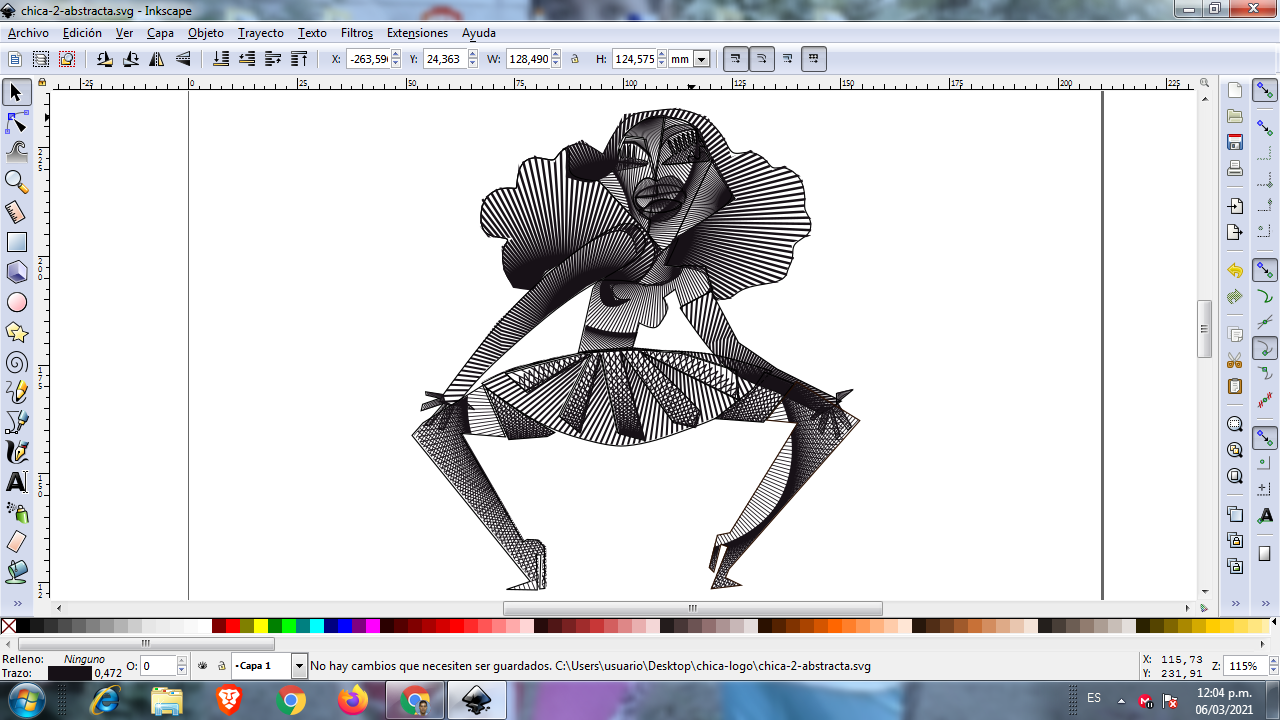Select the Spiral tool
The image size is (1280, 720).
(x=16, y=362)
